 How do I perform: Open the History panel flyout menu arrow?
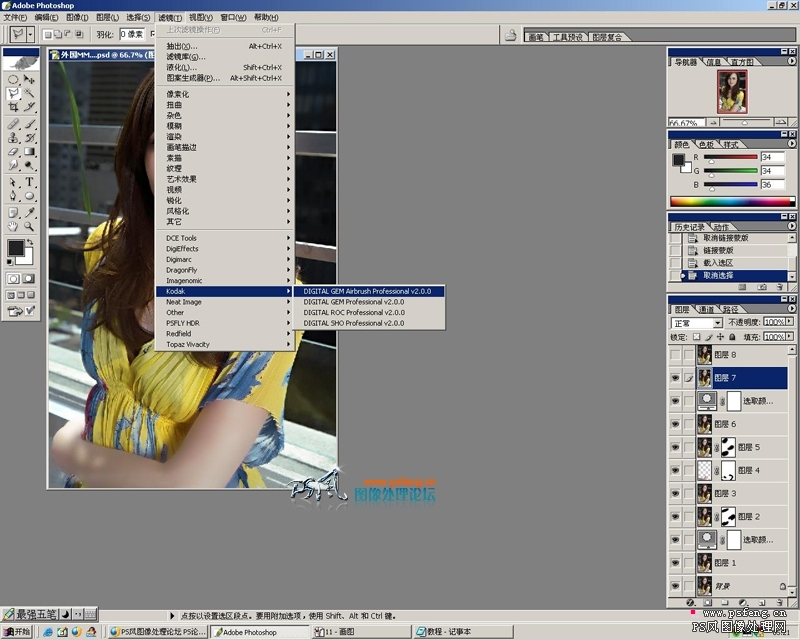pyautogui.click(x=792, y=226)
